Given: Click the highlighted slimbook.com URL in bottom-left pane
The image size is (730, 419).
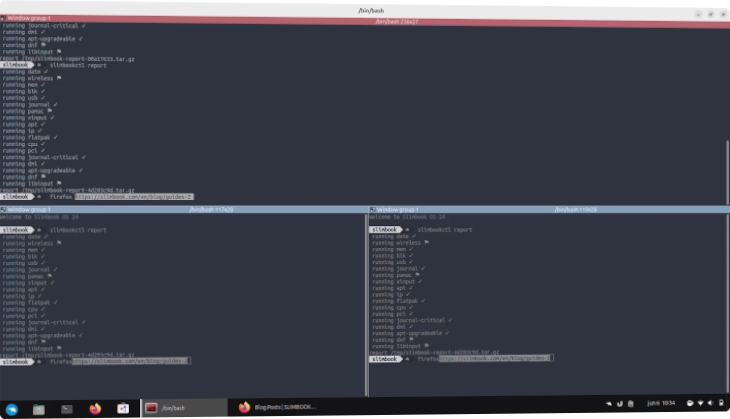Looking at the screenshot, I should point(131,361).
